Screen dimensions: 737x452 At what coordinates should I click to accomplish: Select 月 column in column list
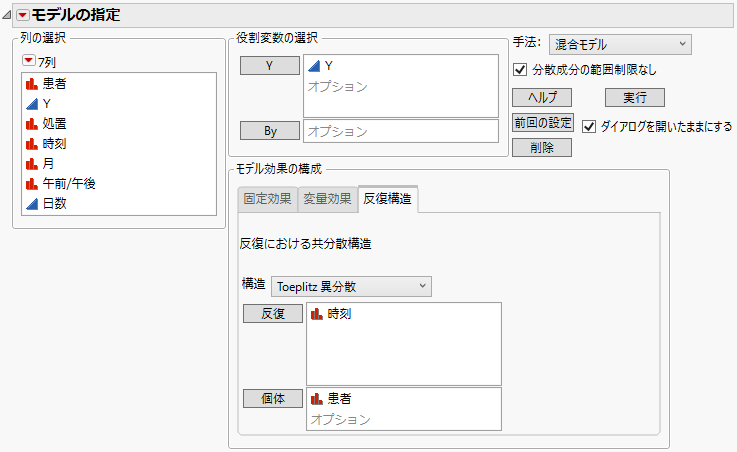tap(48, 163)
